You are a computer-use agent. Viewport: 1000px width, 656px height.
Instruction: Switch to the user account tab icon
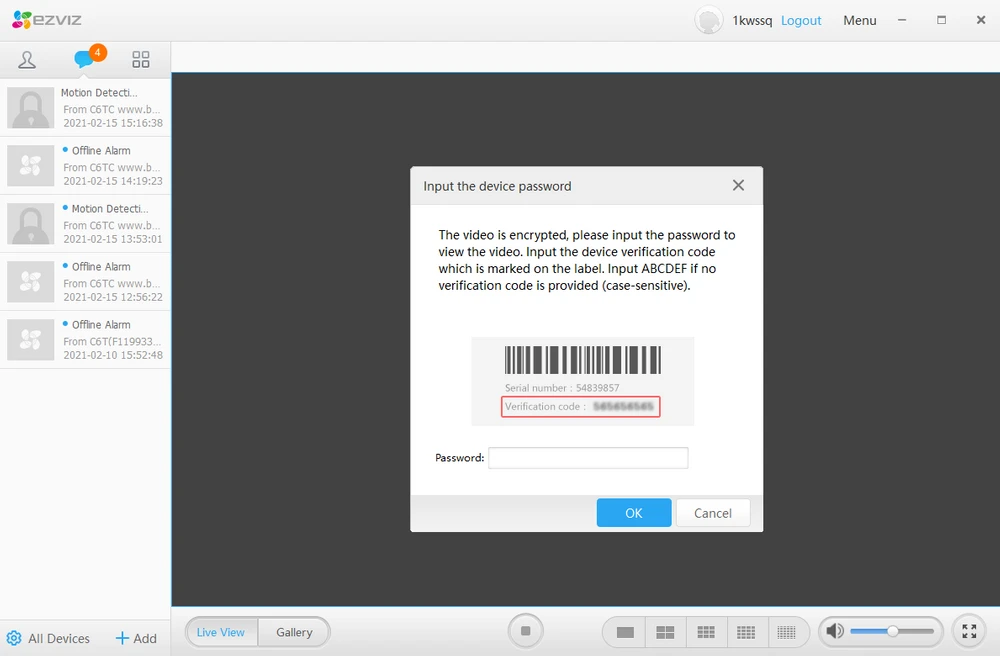pyautogui.click(x=27, y=60)
